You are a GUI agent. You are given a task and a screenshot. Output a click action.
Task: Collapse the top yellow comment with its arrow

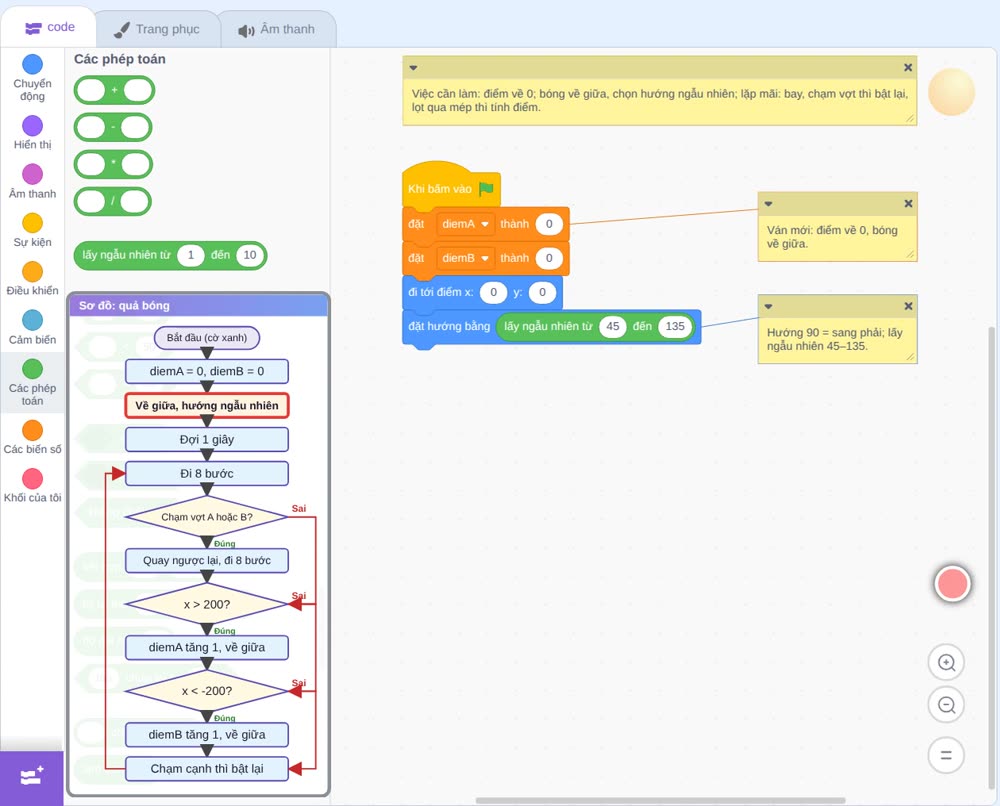tap(413, 68)
